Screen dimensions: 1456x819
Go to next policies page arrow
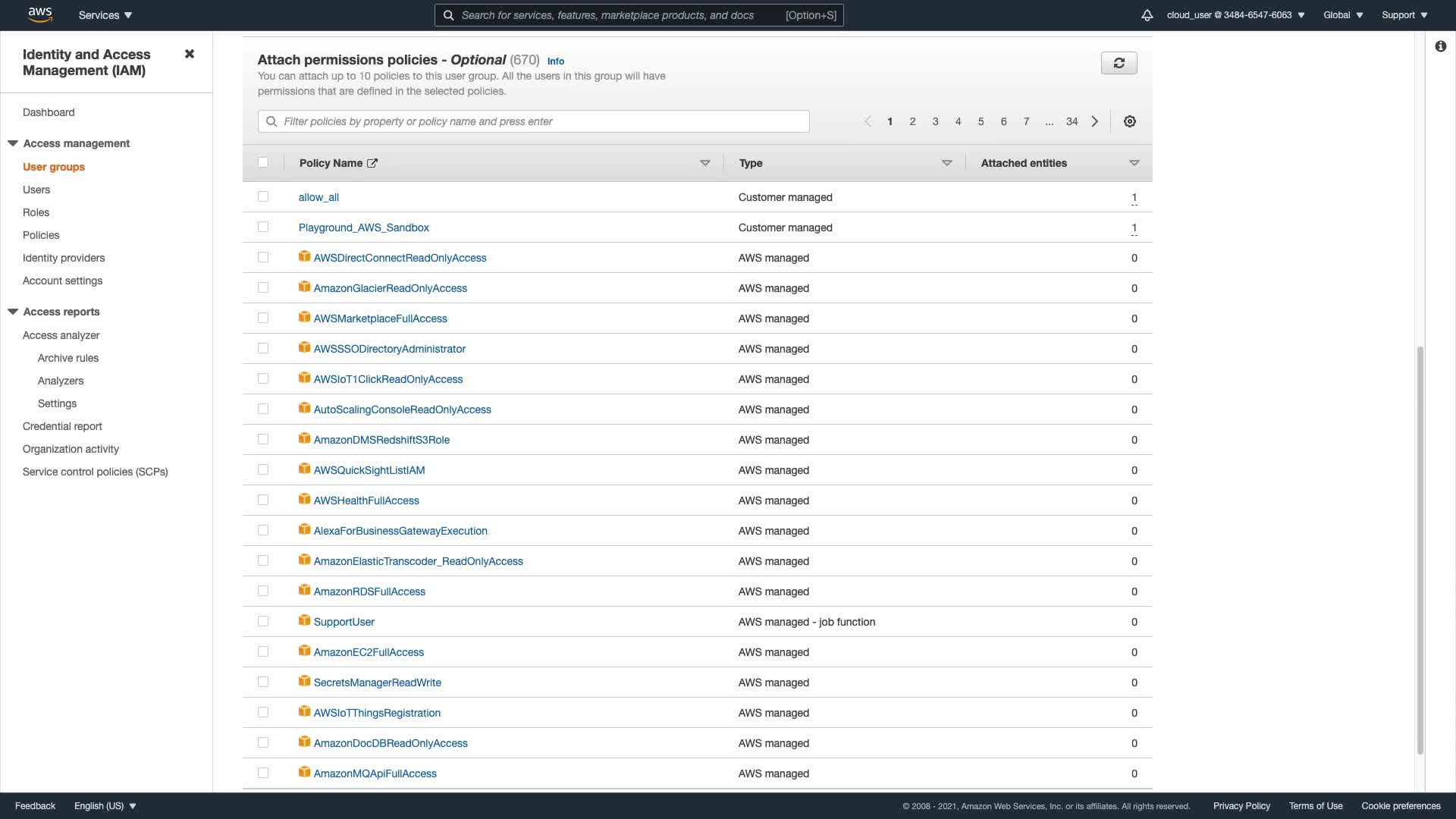point(1094,121)
